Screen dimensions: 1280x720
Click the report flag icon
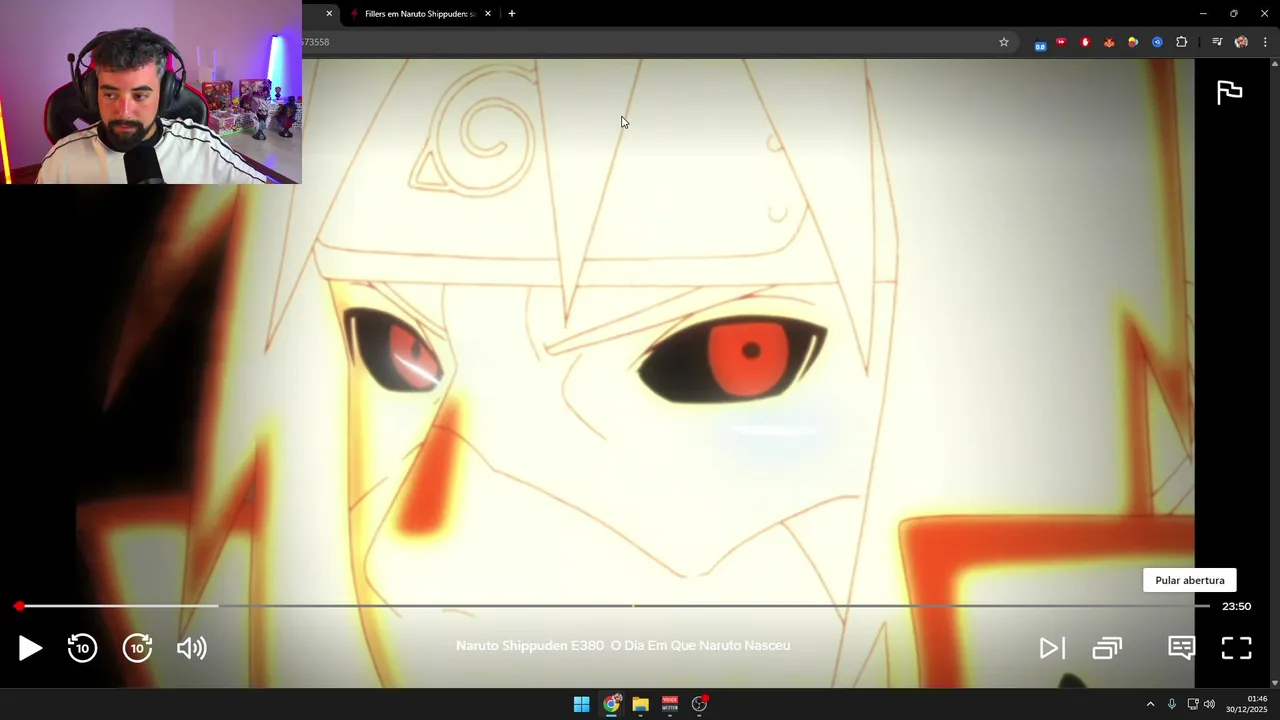click(1229, 92)
